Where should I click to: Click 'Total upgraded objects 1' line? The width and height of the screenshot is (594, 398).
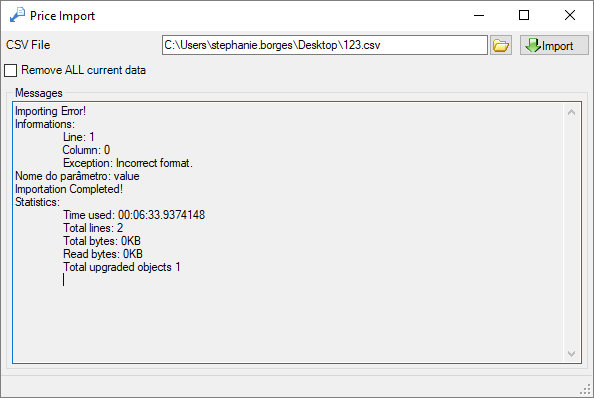click(122, 267)
